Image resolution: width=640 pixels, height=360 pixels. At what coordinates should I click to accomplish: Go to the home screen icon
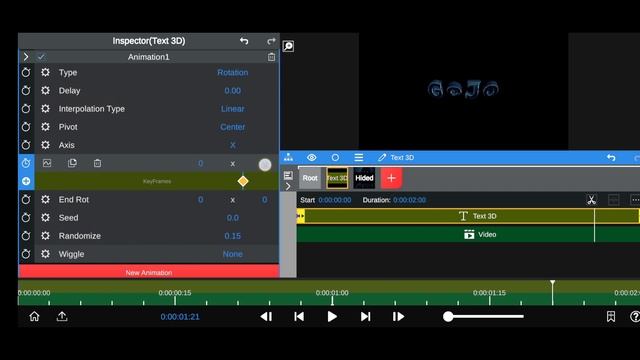click(34, 316)
